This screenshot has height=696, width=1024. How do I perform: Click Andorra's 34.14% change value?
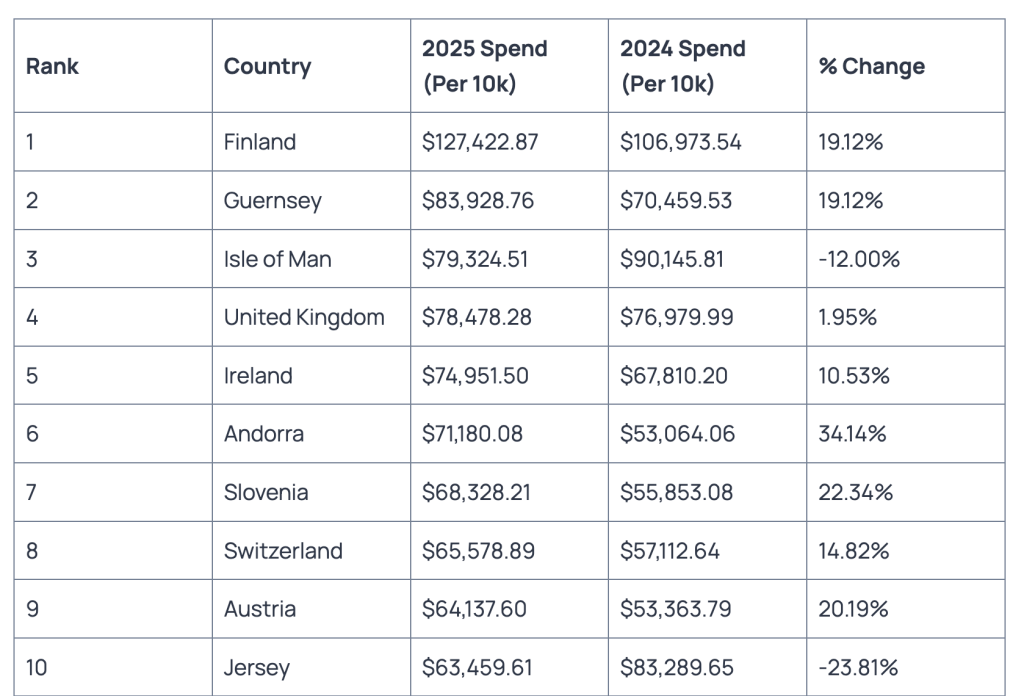point(853,434)
